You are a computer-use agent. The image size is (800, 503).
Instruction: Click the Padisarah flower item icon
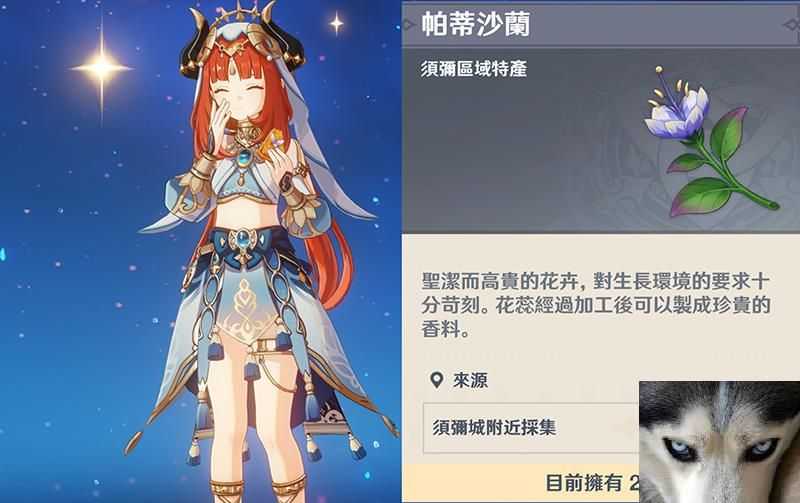[x=710, y=143]
